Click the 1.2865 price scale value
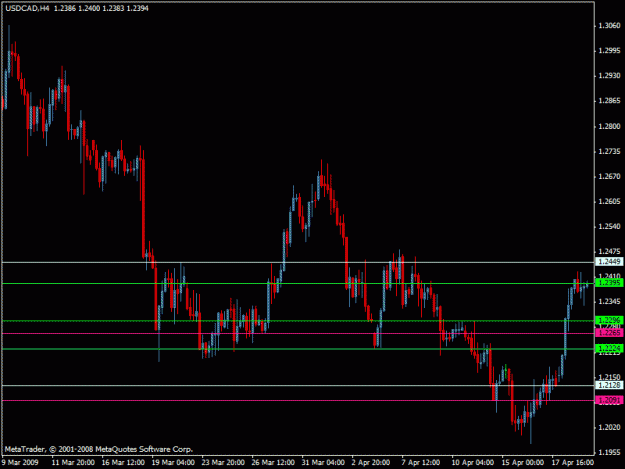Image resolution: width=625 pixels, height=469 pixels. point(609,101)
